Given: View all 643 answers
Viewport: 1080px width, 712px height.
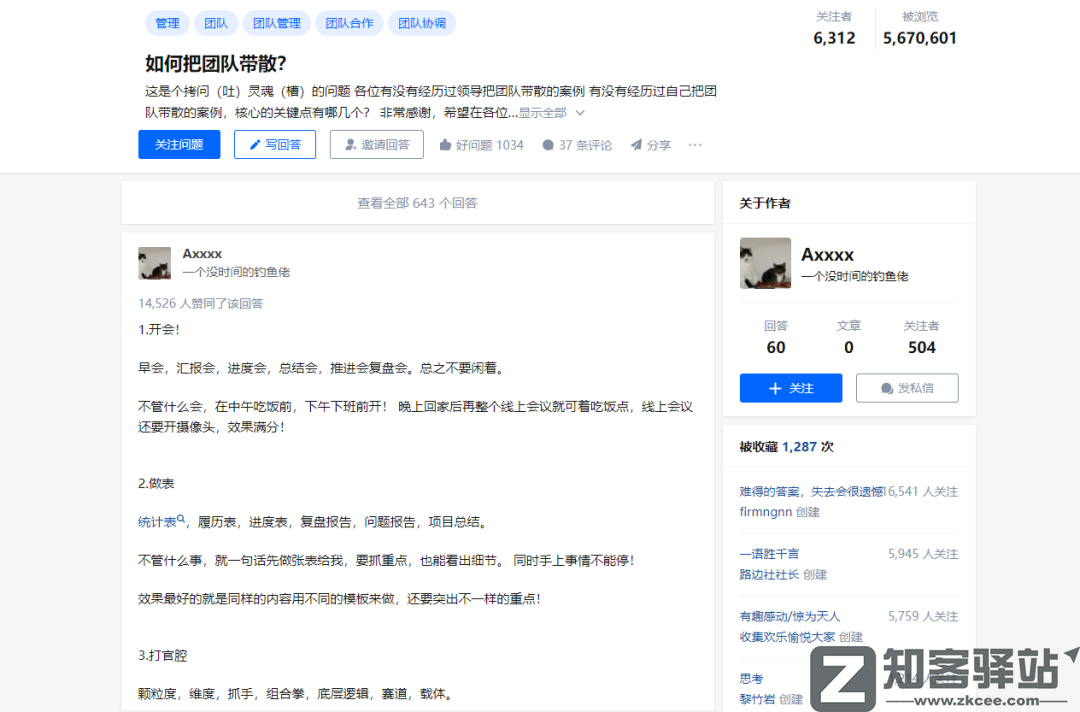Looking at the screenshot, I should coord(417,203).
